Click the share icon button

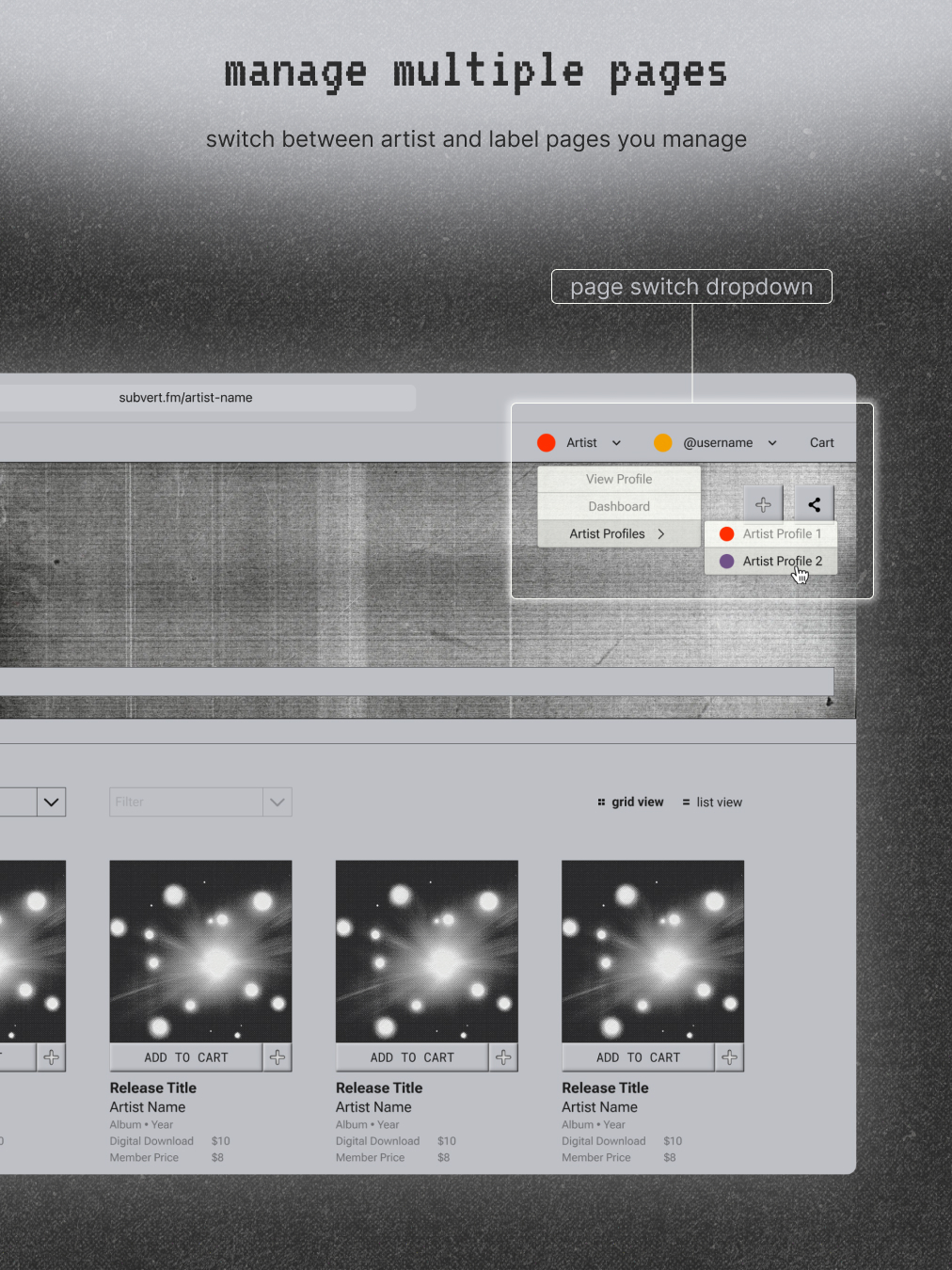coord(815,505)
